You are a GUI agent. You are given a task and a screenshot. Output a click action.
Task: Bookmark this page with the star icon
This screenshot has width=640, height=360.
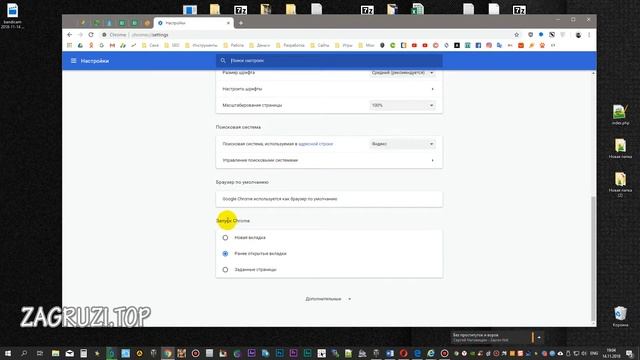click(x=516, y=35)
